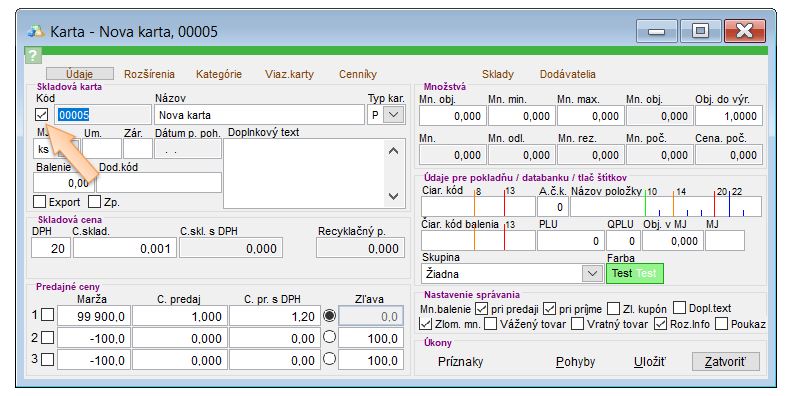Click the green Farba Test color swatch
Screen dimensions: 797x396
click(635, 273)
